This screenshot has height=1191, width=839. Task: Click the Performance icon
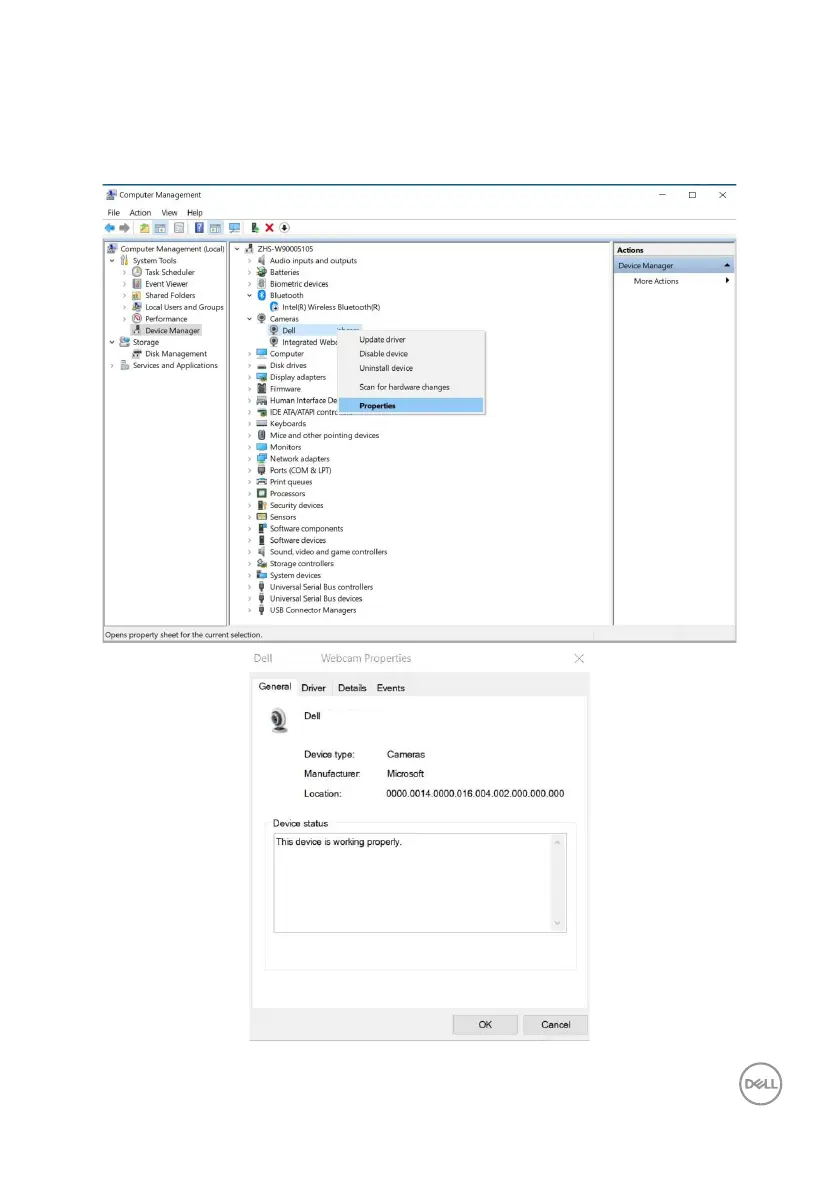[x=137, y=319]
